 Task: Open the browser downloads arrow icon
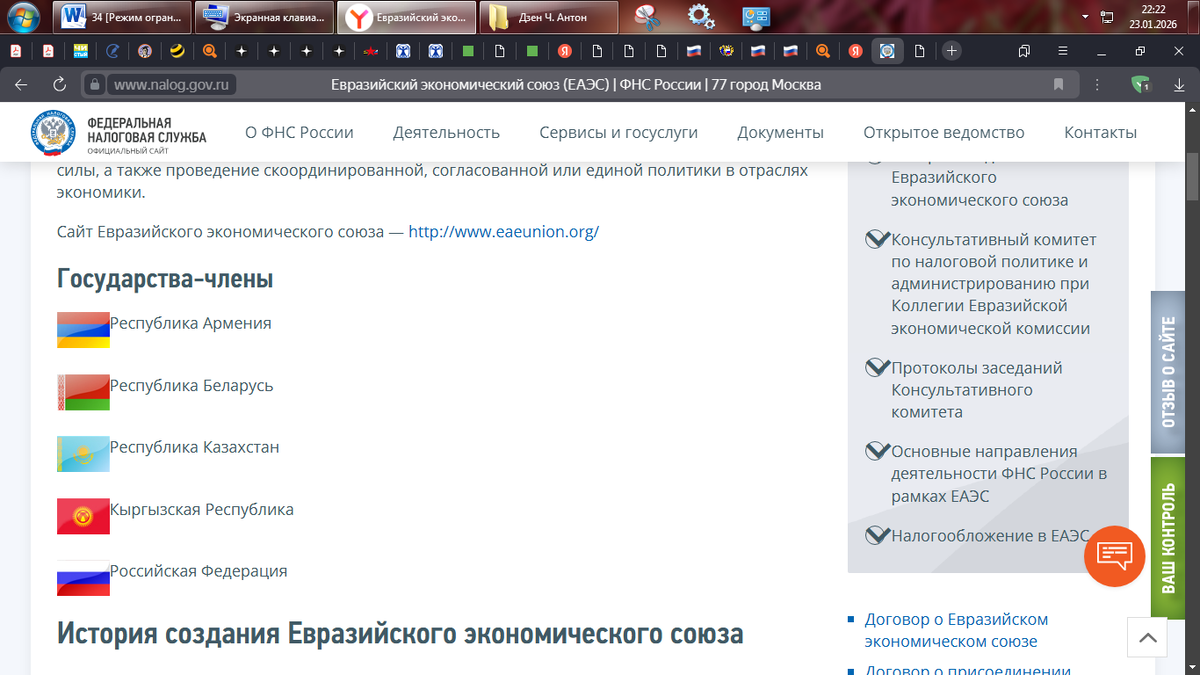pos(1179,85)
